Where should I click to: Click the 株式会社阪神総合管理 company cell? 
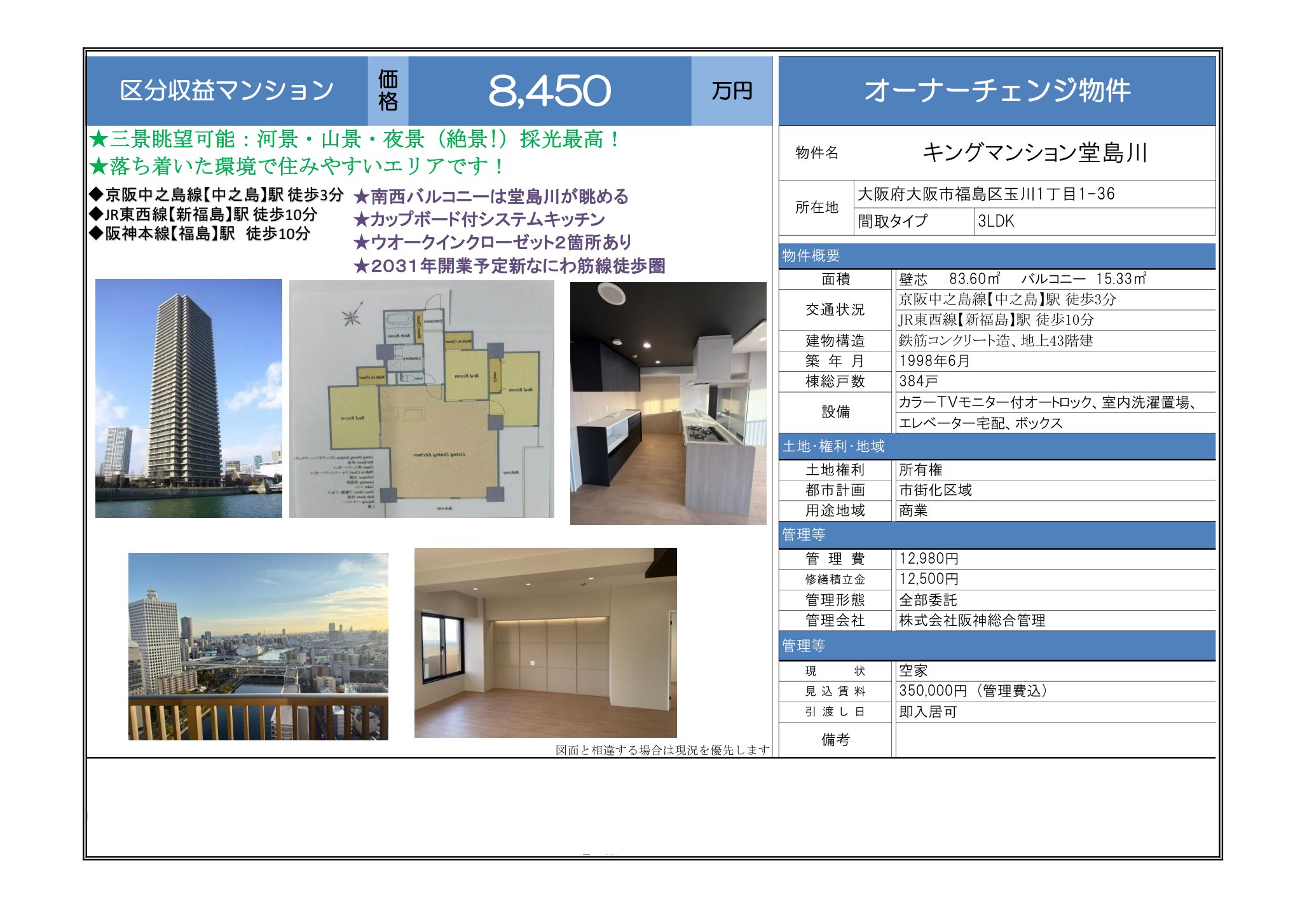point(972,620)
